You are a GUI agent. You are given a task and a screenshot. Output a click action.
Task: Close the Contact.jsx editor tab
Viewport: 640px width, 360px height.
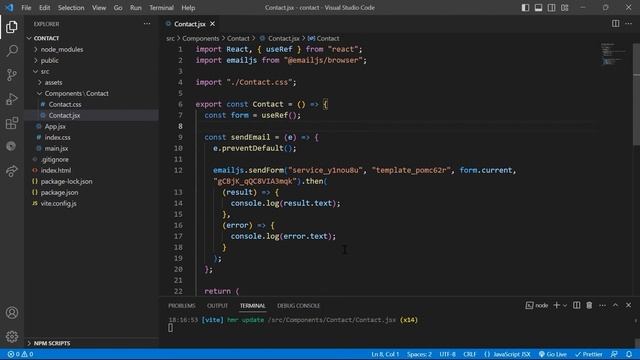[x=212, y=24]
